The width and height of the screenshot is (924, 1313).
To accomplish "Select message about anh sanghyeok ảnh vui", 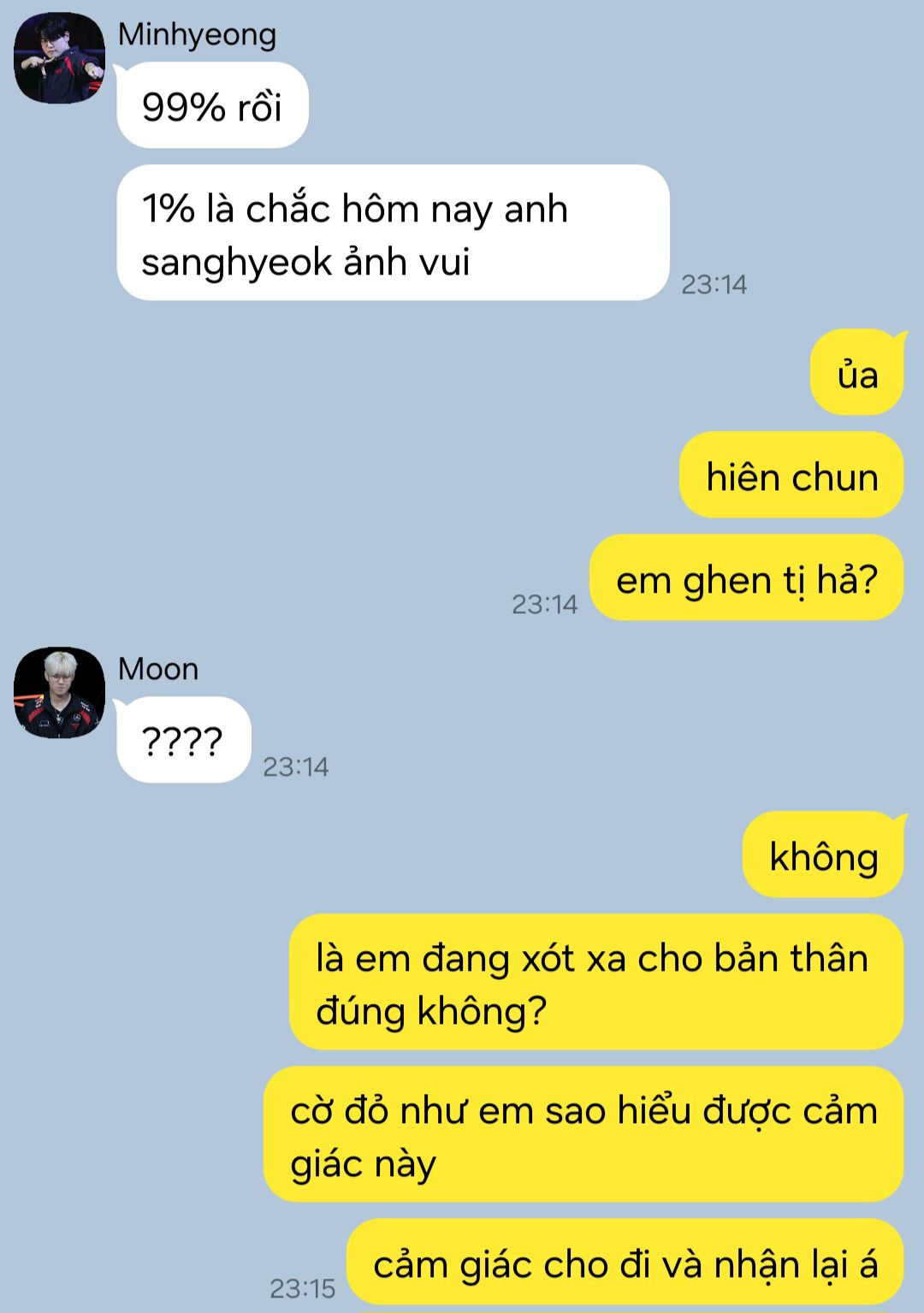I will [393, 233].
